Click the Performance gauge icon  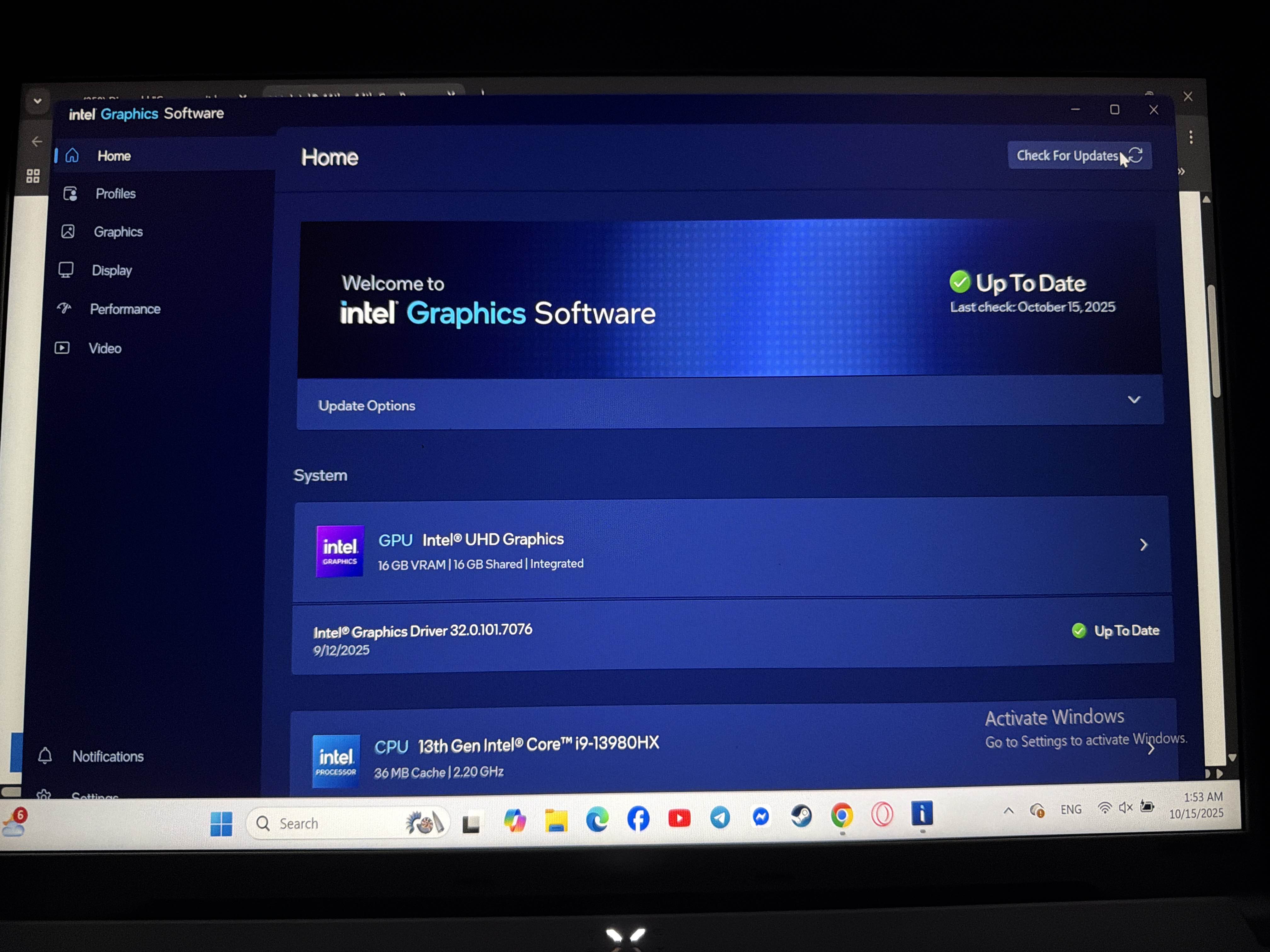coord(64,309)
